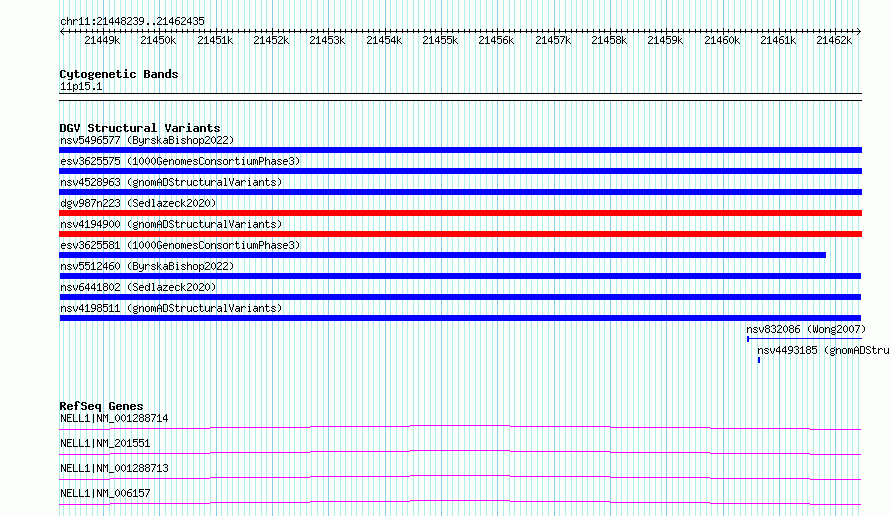Screen dimensions: 890x516
Task: Click the nsv4194900 (gnomADStructuralVariants) label
Action: (x=171, y=224)
